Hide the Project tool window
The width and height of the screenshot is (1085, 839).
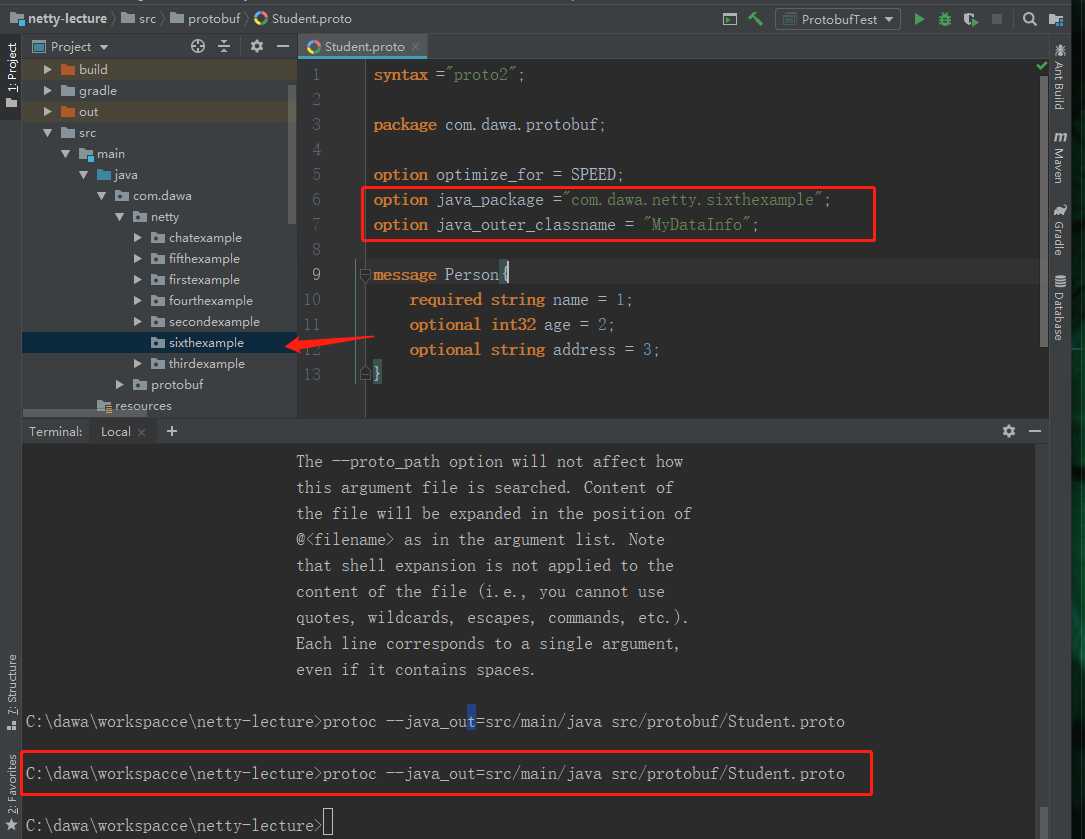pyautogui.click(x=282, y=46)
